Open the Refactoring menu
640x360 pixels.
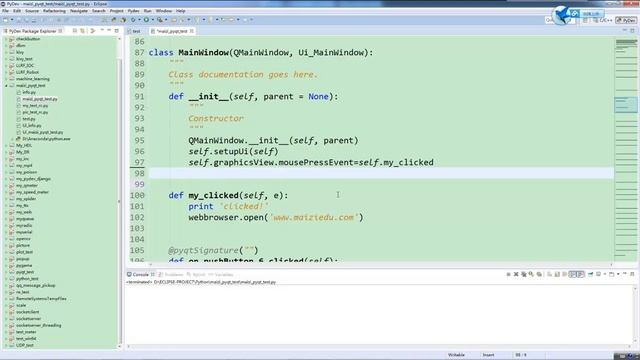(54, 11)
